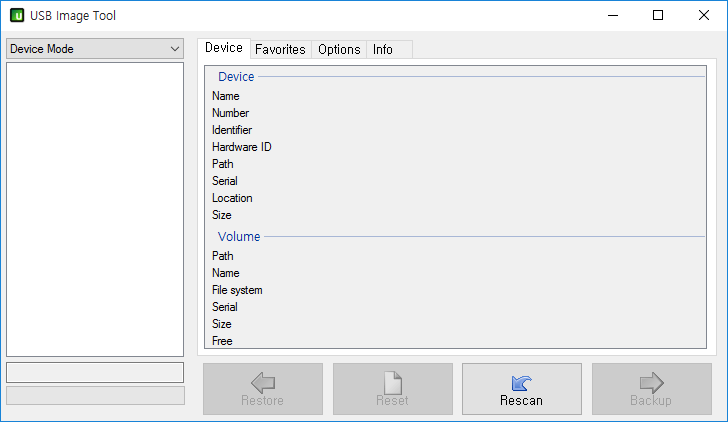The height and width of the screenshot is (422, 728).
Task: Click the Hardware ID label
Action: pos(241,147)
